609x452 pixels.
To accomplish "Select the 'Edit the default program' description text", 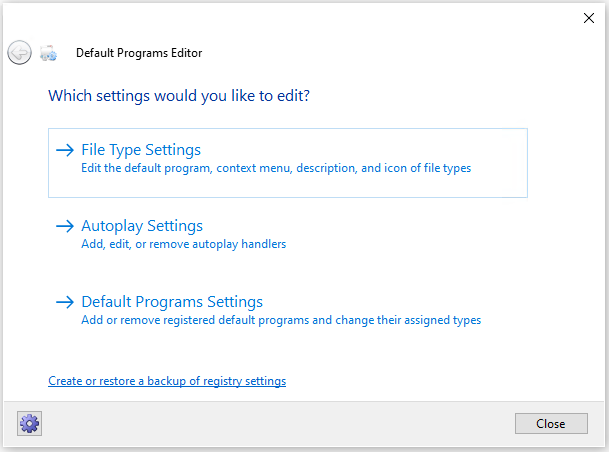I will 275,169.
